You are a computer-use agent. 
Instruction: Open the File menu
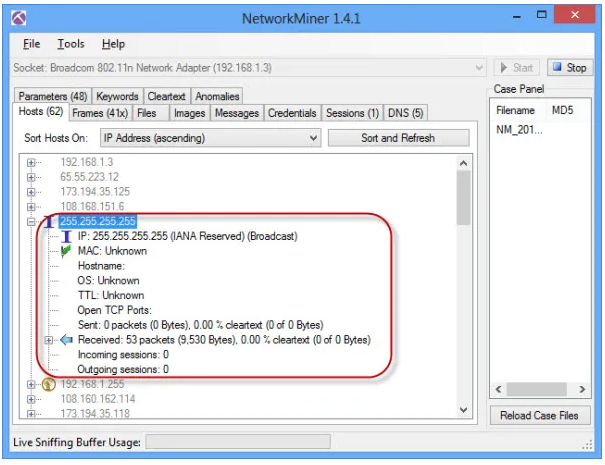(x=31, y=44)
